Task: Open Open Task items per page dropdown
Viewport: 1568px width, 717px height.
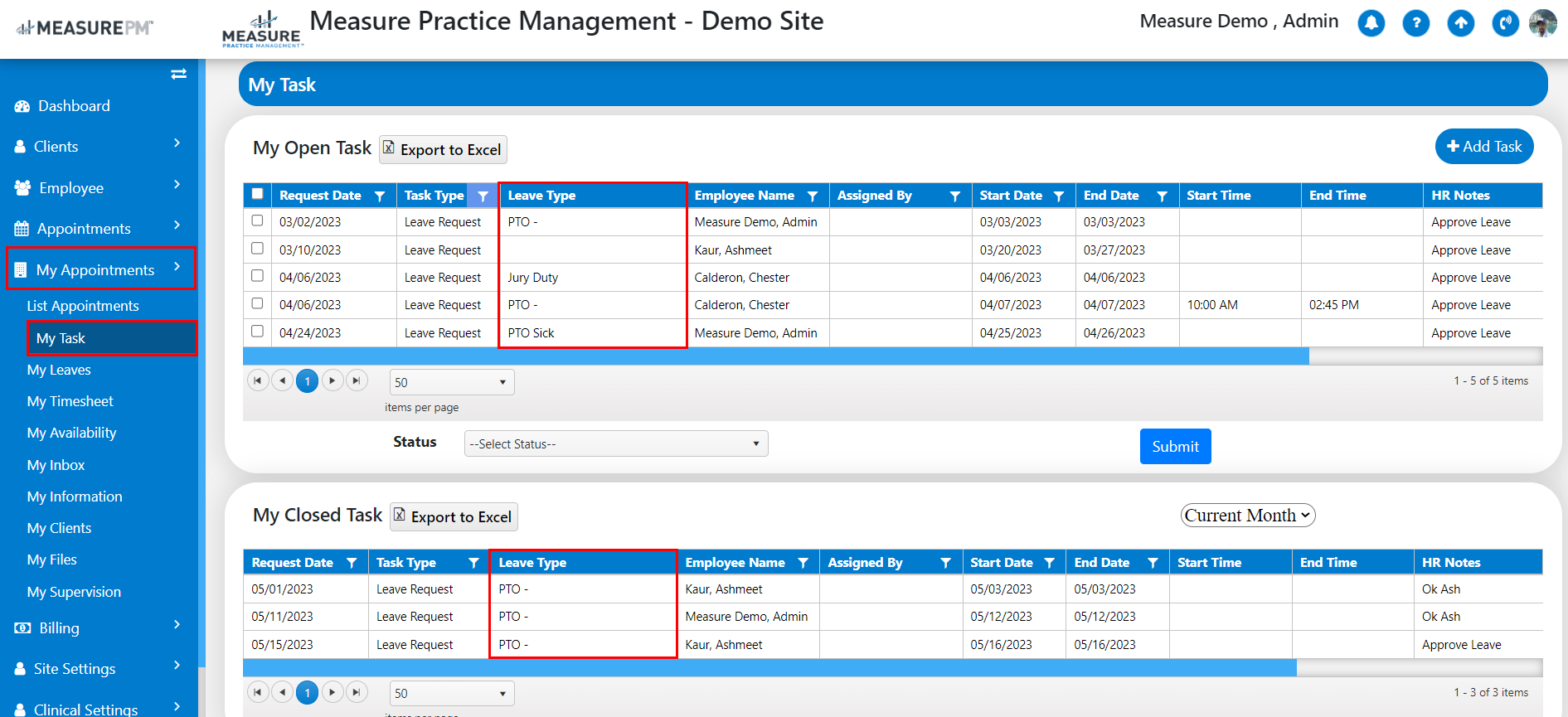Action: click(452, 382)
